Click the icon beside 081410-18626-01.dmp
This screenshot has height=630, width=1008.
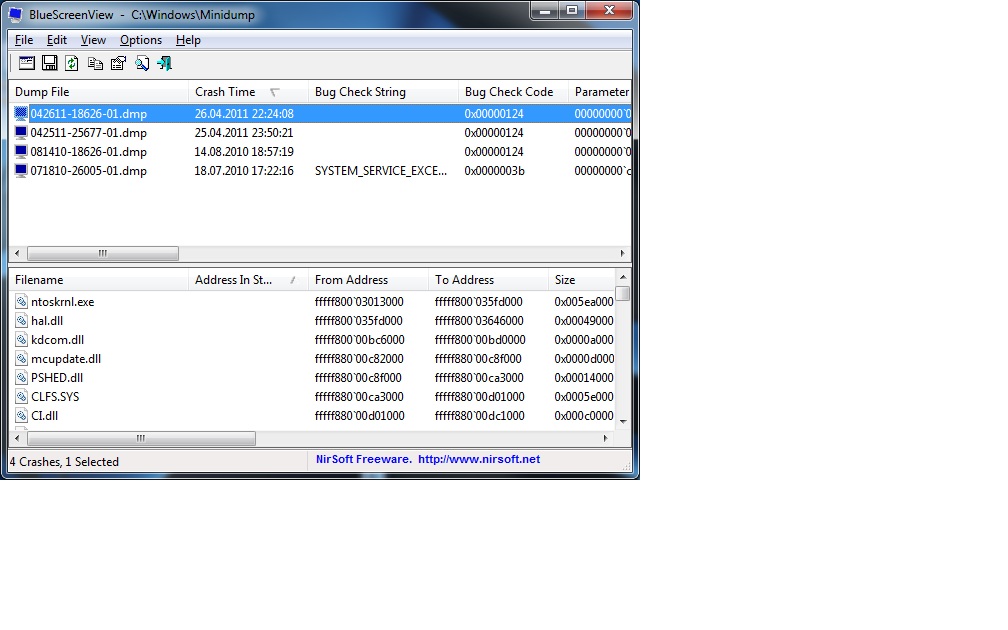click(21, 152)
